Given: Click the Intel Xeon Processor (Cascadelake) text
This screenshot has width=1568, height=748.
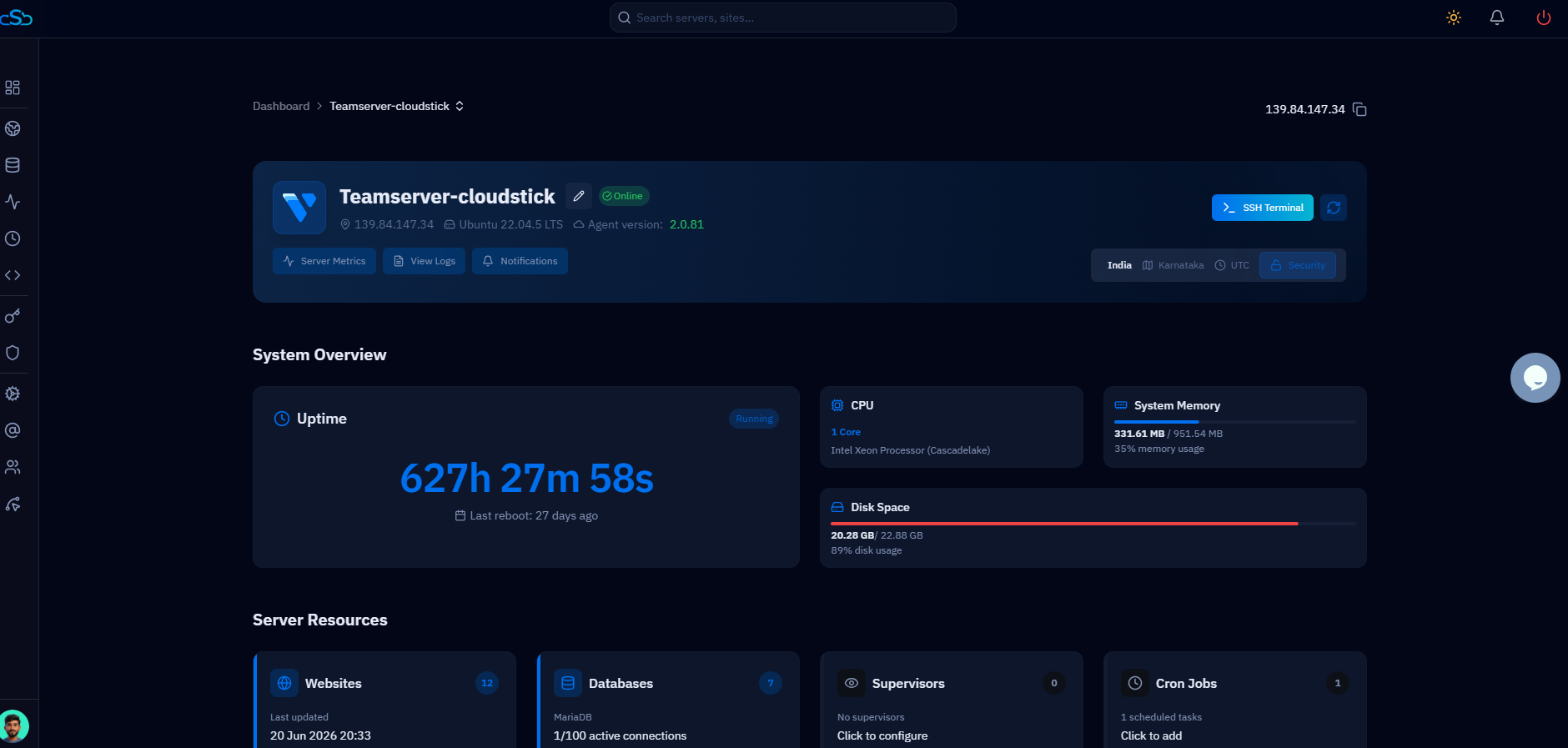Looking at the screenshot, I should pyautogui.click(x=911, y=450).
